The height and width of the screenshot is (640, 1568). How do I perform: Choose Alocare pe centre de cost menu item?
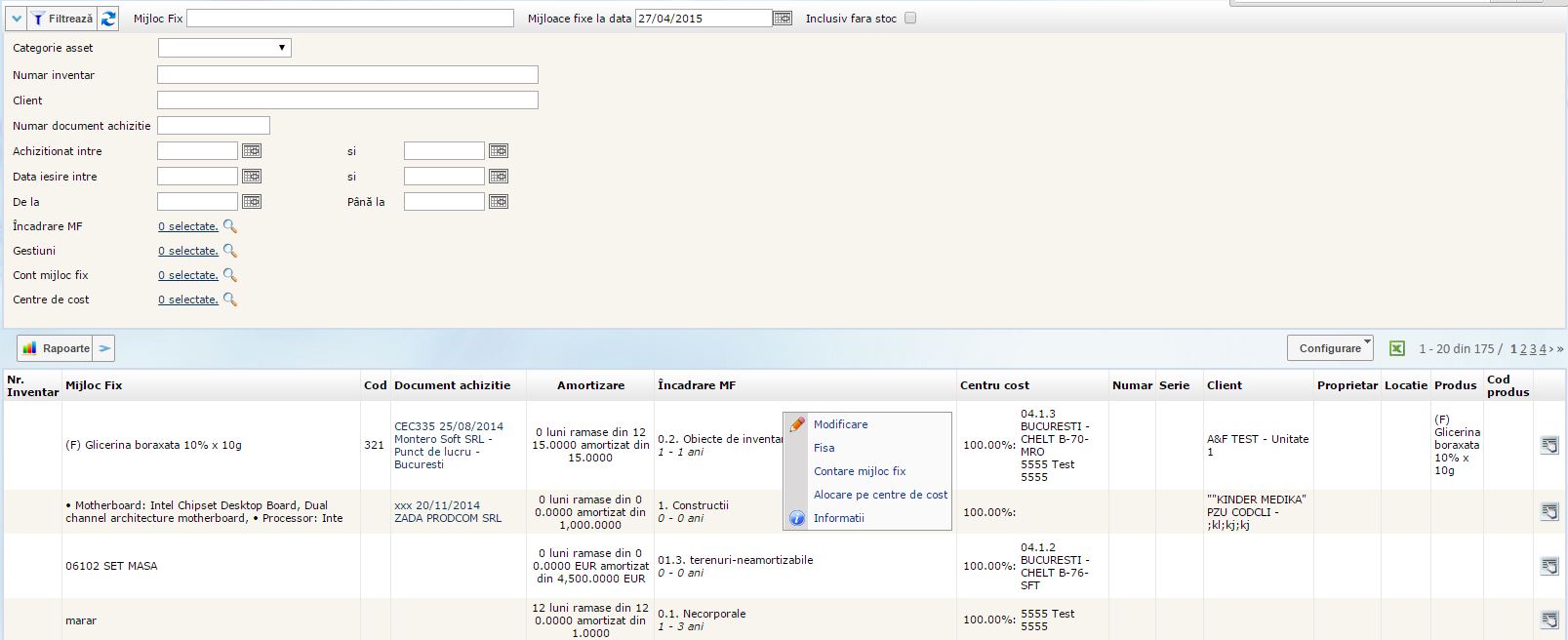pyautogui.click(x=880, y=495)
